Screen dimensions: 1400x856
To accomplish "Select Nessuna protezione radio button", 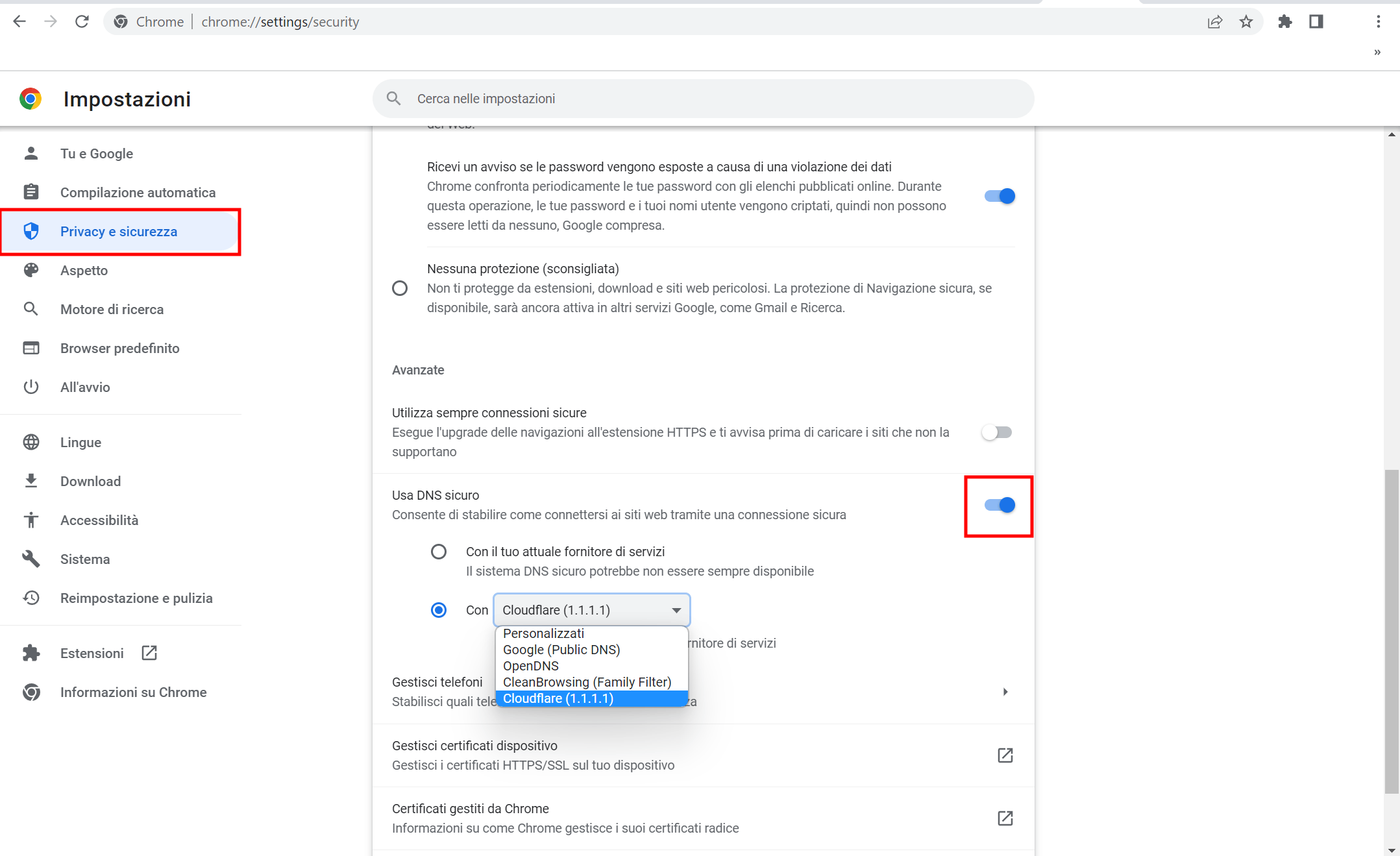I will point(400,288).
